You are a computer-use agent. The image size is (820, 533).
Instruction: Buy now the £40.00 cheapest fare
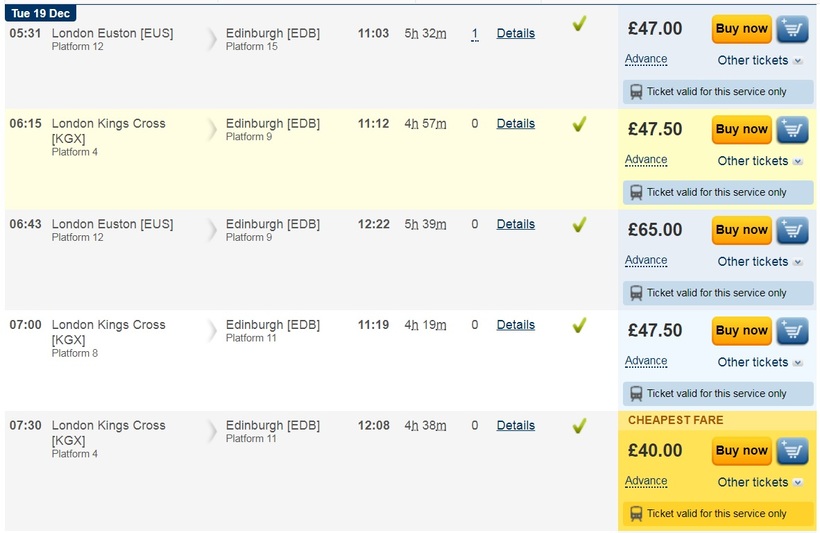coord(742,451)
